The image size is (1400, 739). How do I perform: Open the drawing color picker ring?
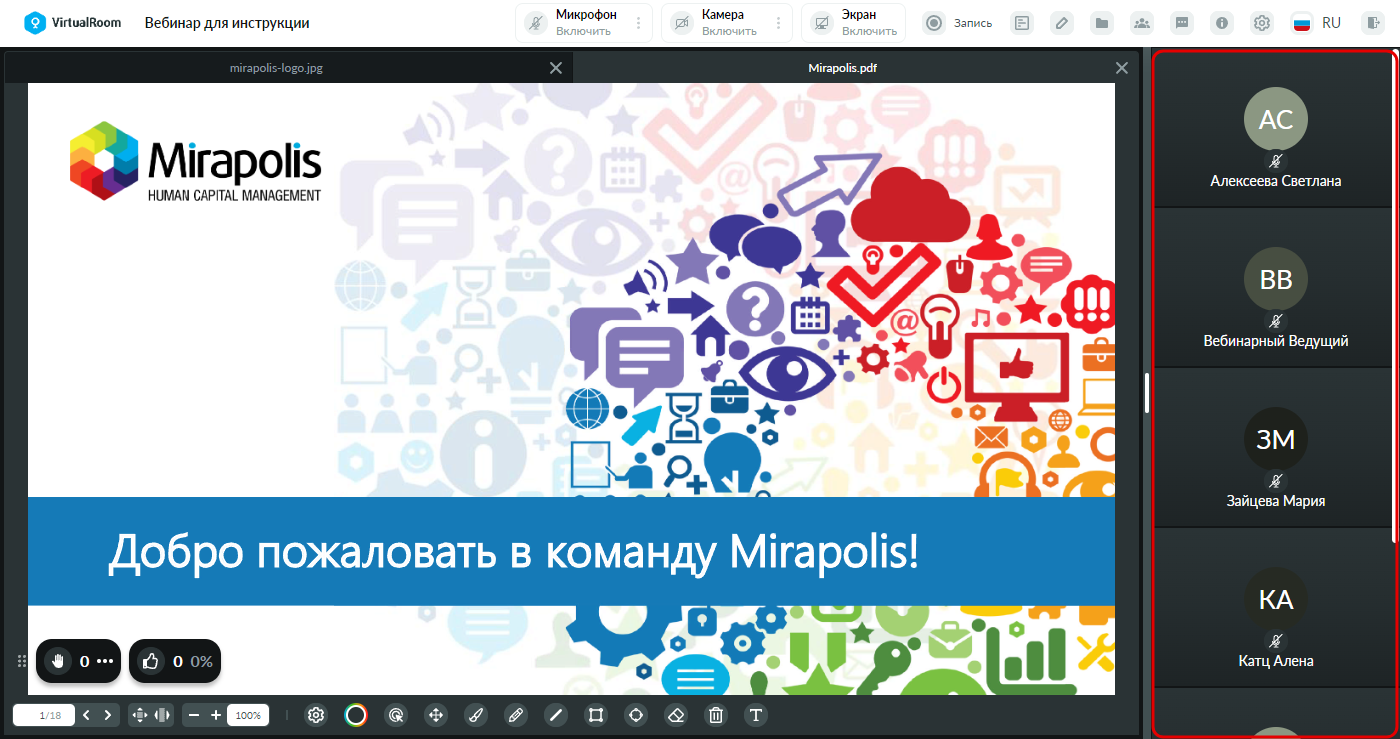(356, 715)
